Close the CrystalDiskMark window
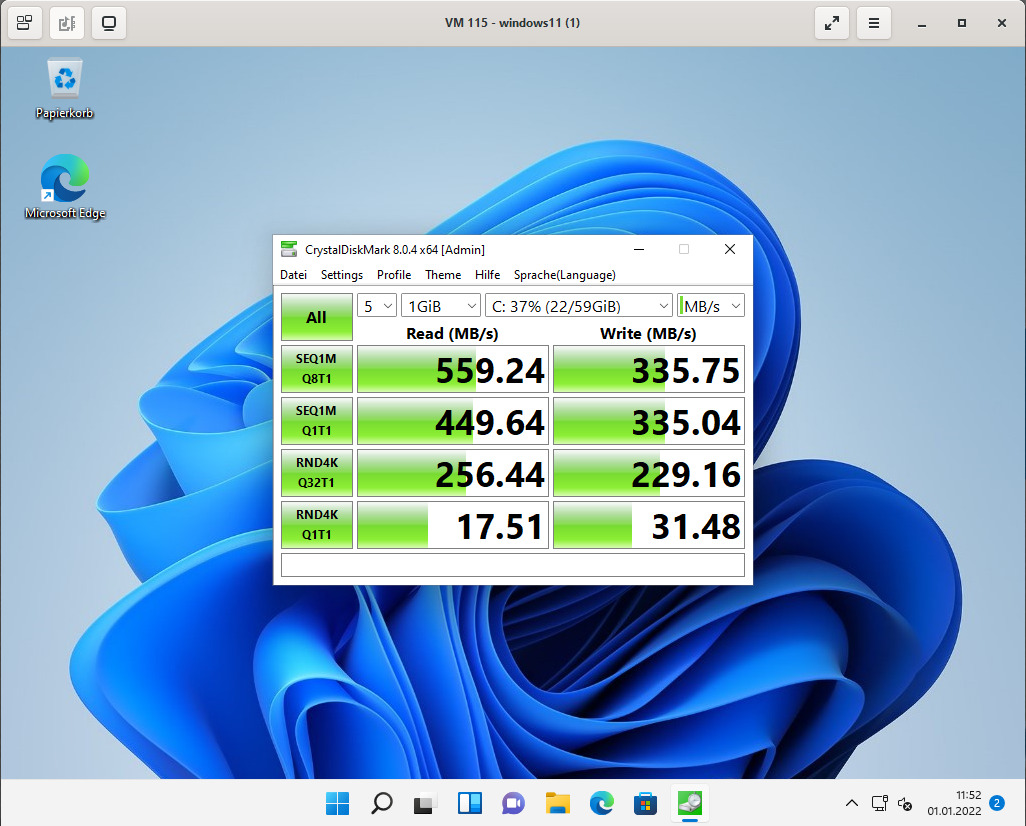The width and height of the screenshot is (1026, 826). coord(730,249)
